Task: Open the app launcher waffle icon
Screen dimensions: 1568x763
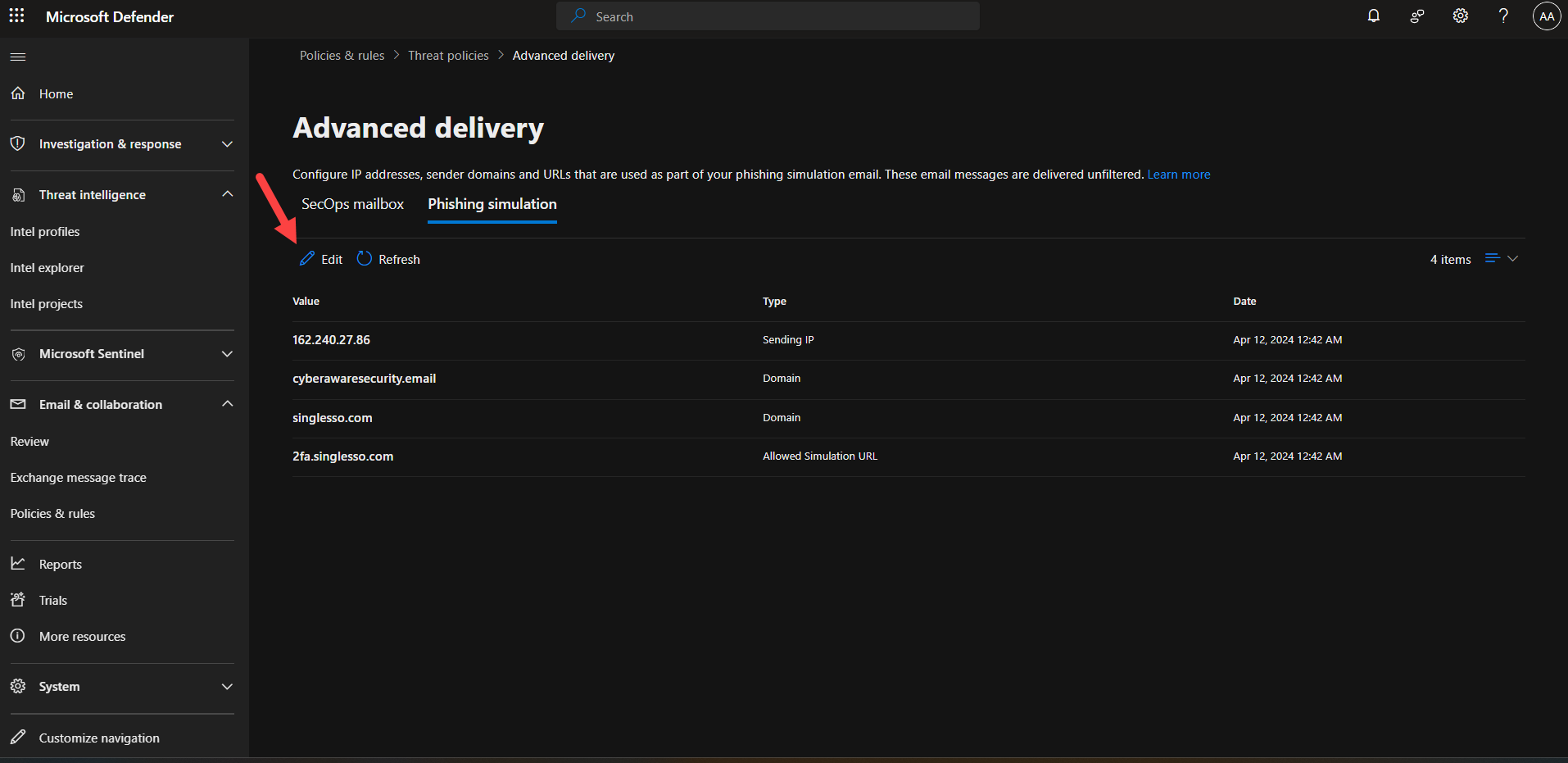Action: (16, 16)
